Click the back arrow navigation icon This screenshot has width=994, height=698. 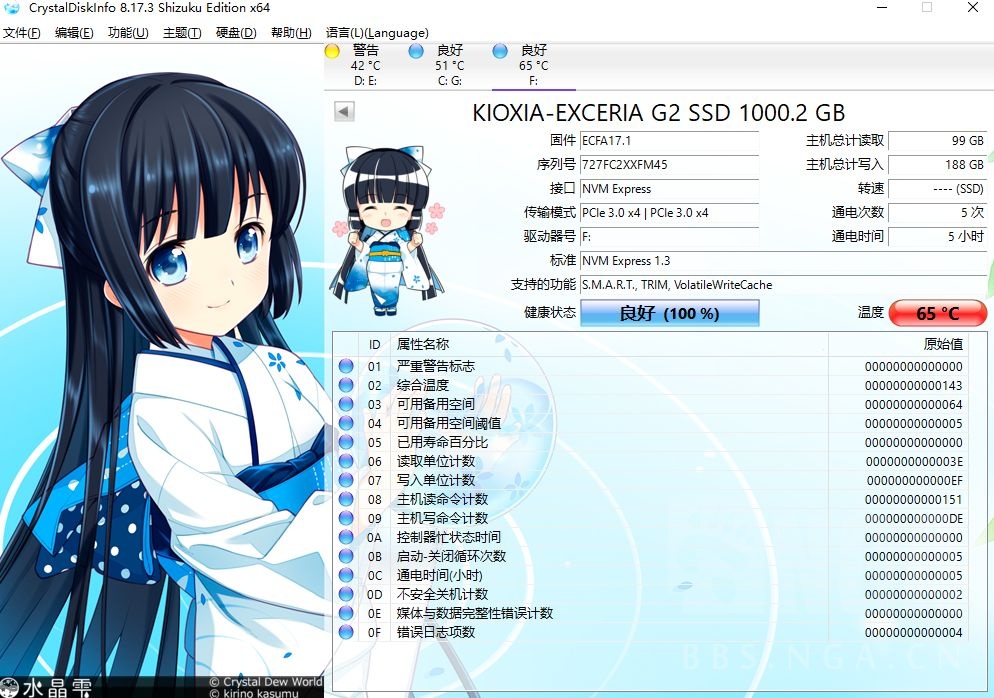343,111
